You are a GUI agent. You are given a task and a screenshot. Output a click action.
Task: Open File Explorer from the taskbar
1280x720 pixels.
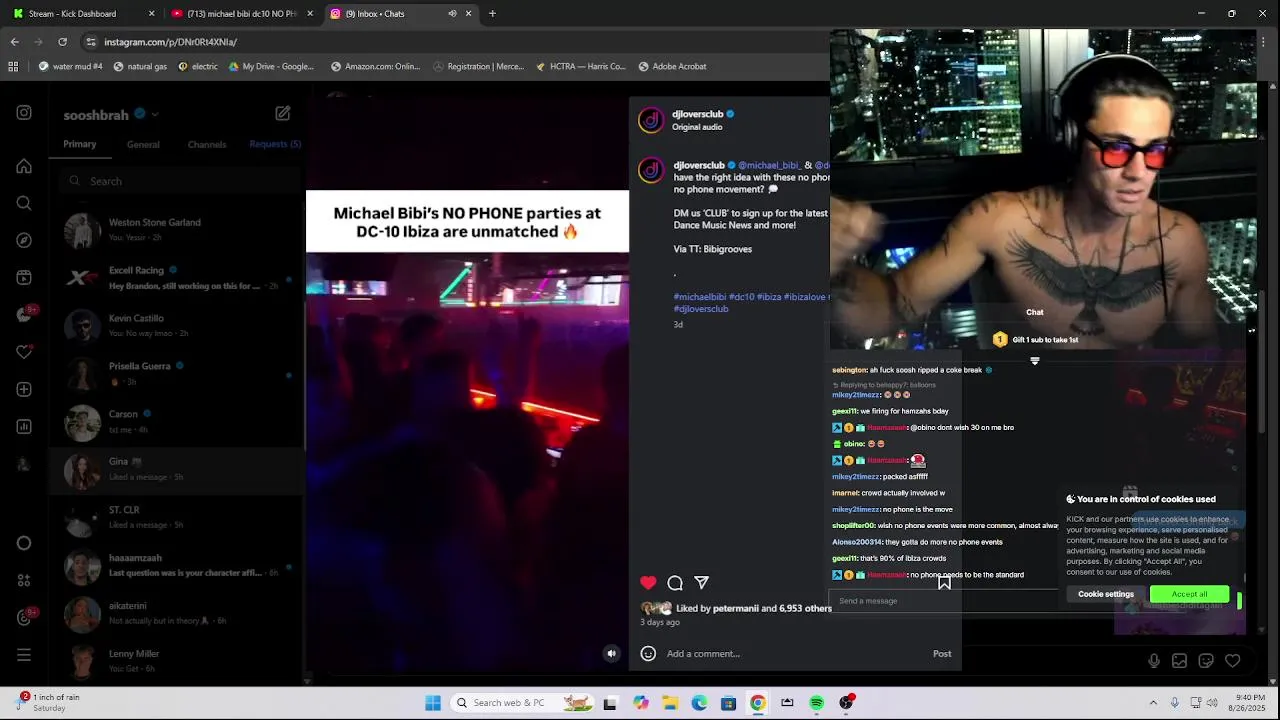[x=670, y=703]
